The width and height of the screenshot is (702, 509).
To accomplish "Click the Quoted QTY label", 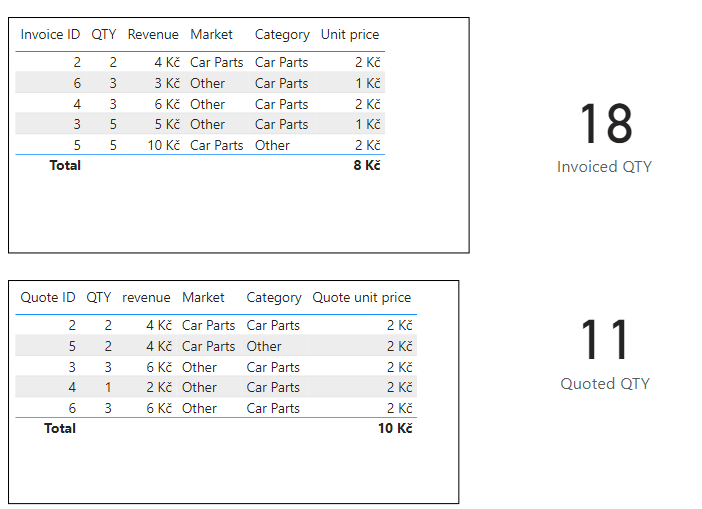I will tap(605, 384).
